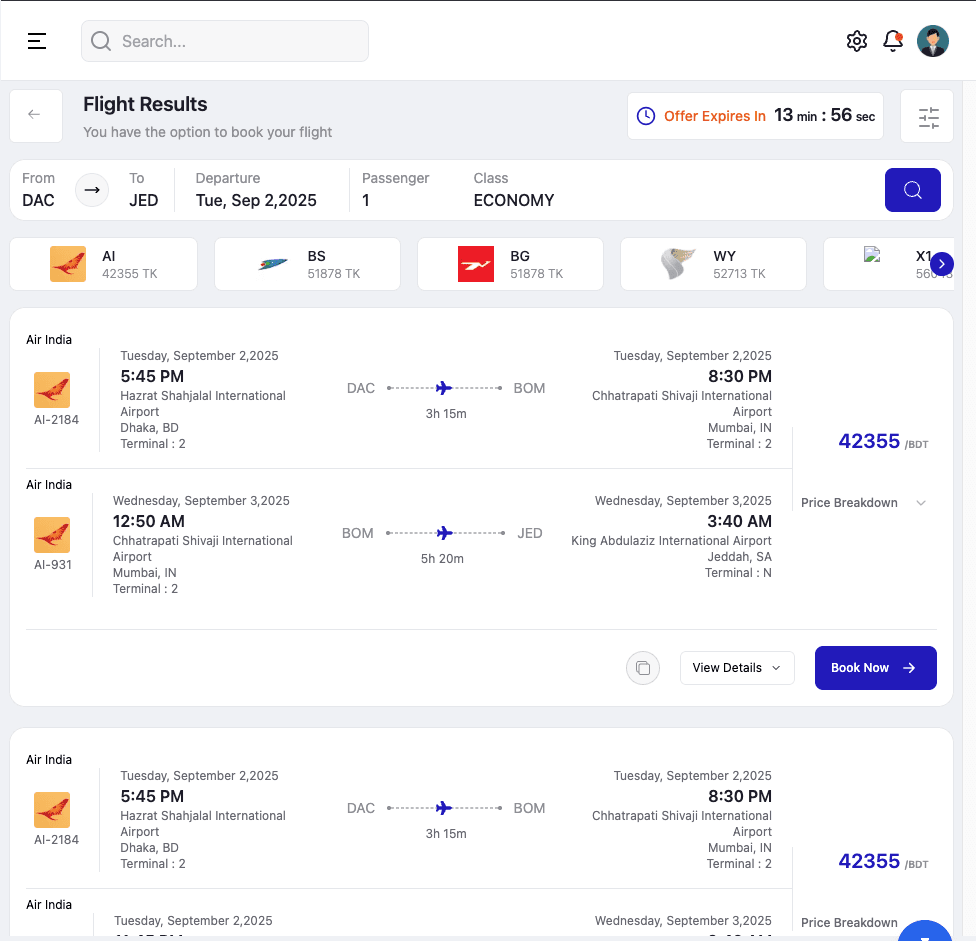Filter by AI airline 42355 TK
Viewport: 976px width, 941px height.
coord(103,264)
